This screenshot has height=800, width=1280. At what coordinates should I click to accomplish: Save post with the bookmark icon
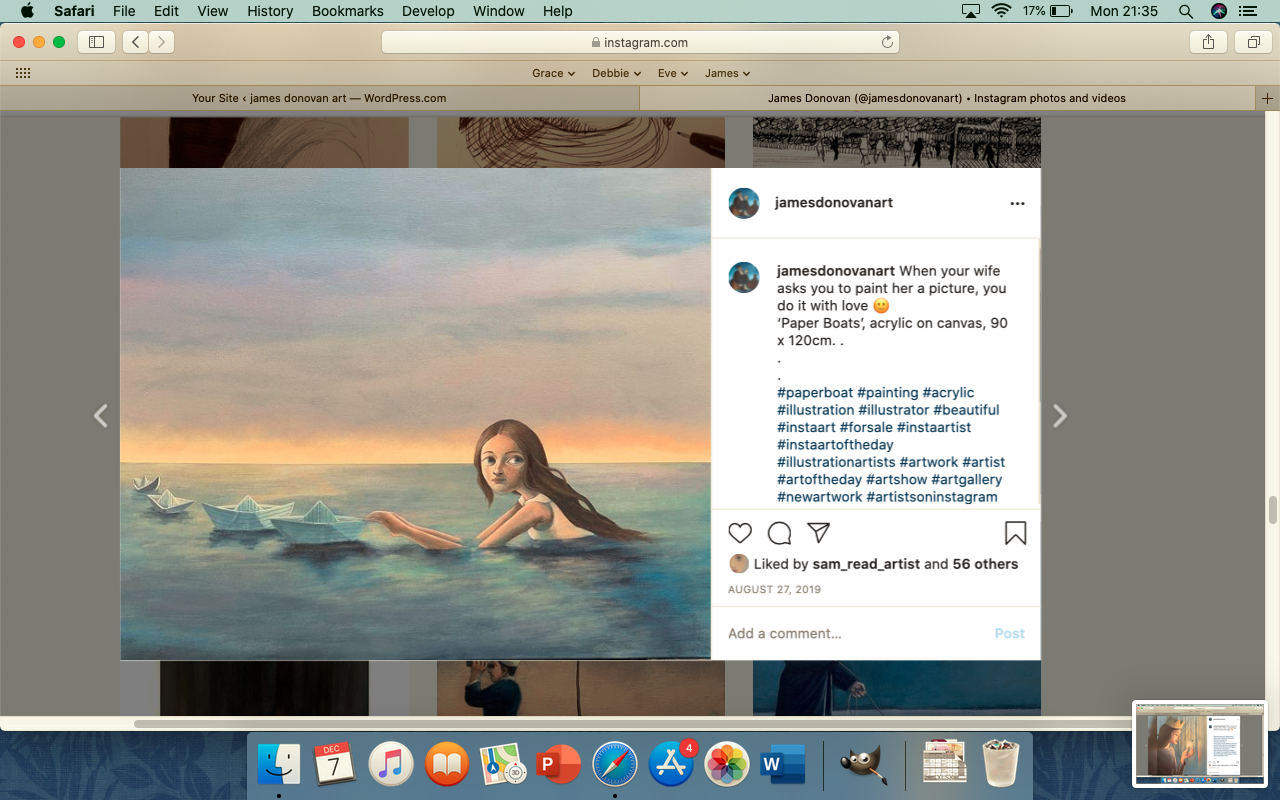[x=1015, y=533]
